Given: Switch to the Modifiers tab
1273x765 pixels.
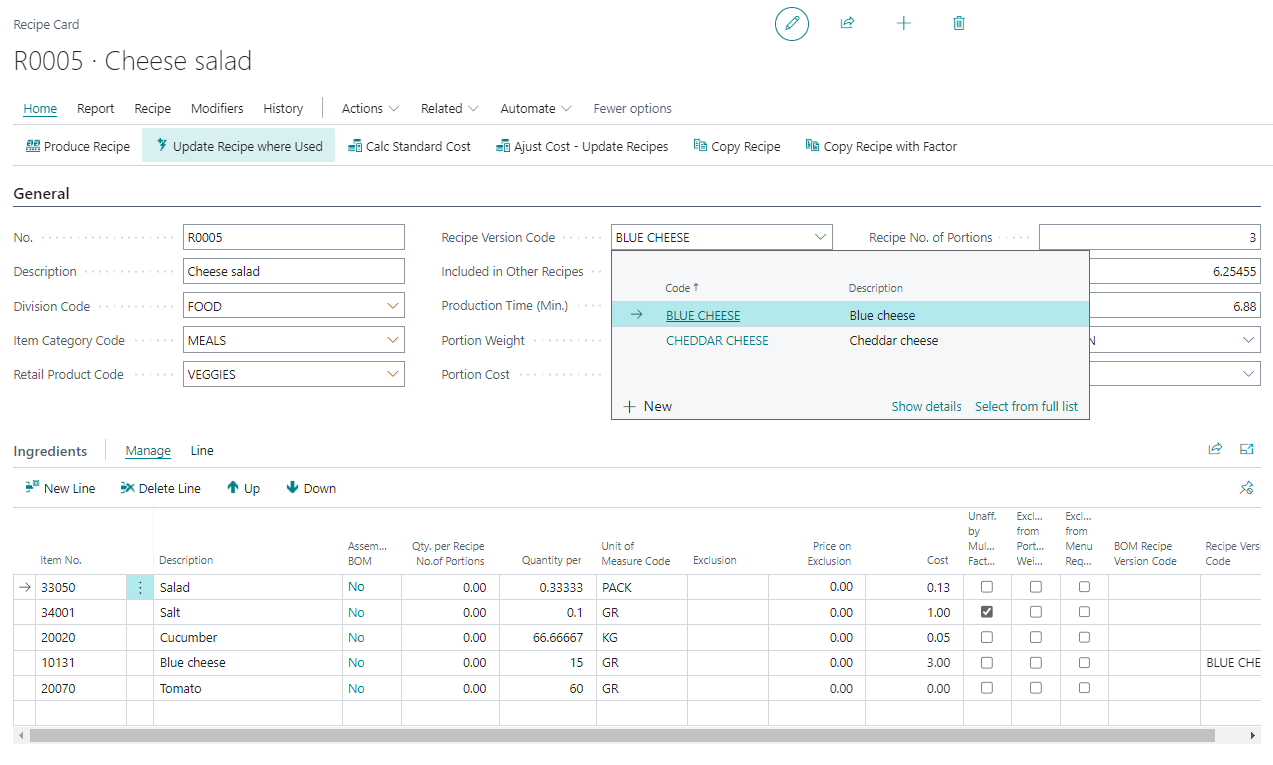Looking at the screenshot, I should click(217, 108).
